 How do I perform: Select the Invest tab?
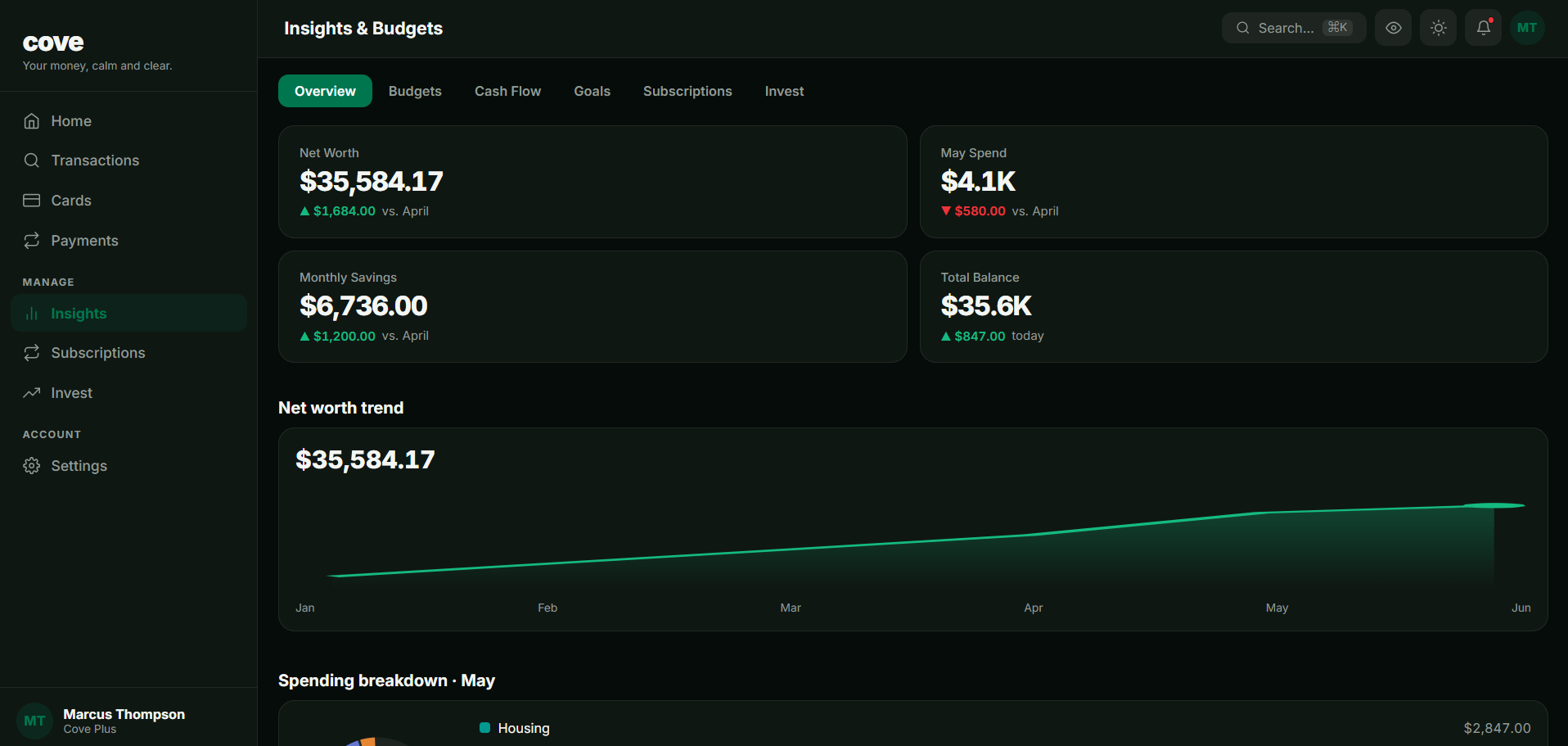(784, 91)
